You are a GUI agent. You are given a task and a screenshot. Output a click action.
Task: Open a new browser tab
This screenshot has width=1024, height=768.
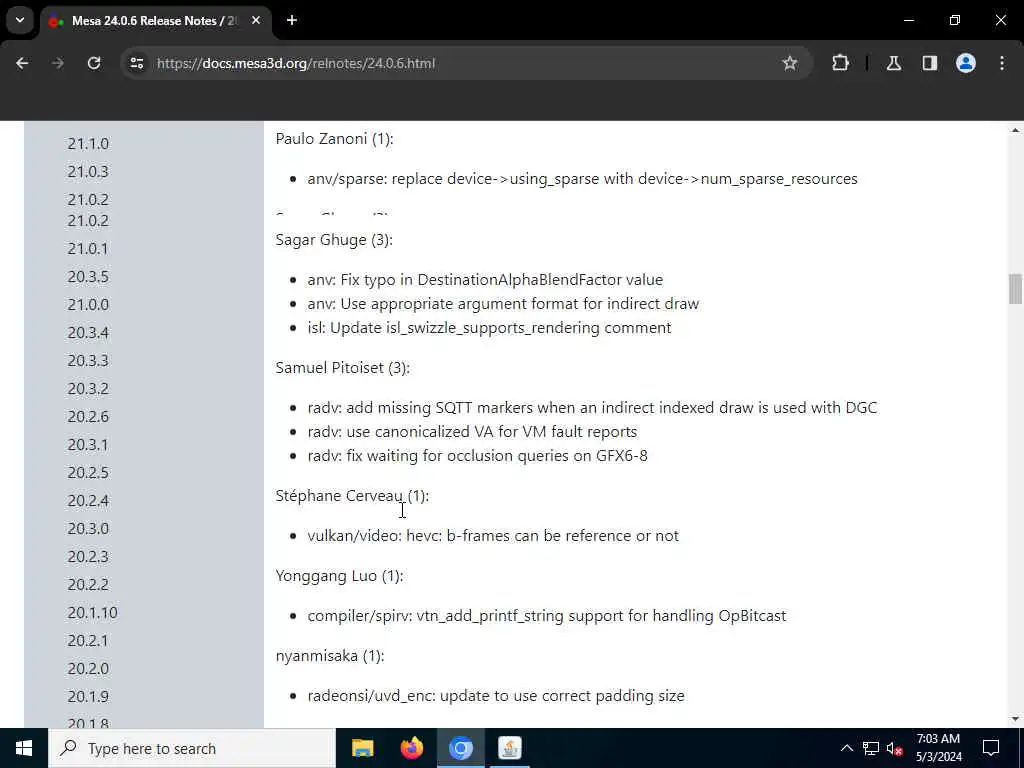click(x=292, y=20)
